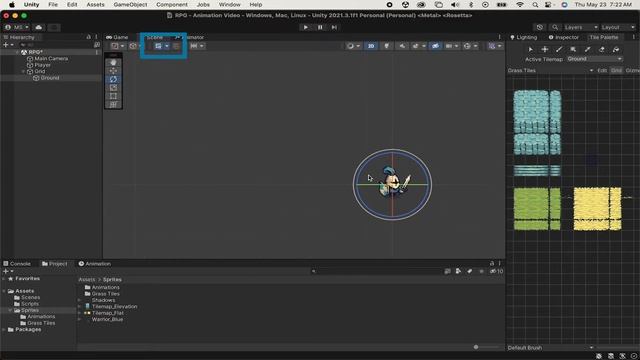This screenshot has width=640, height=360.
Task: Open the Layout dropdown
Action: (x=618, y=27)
